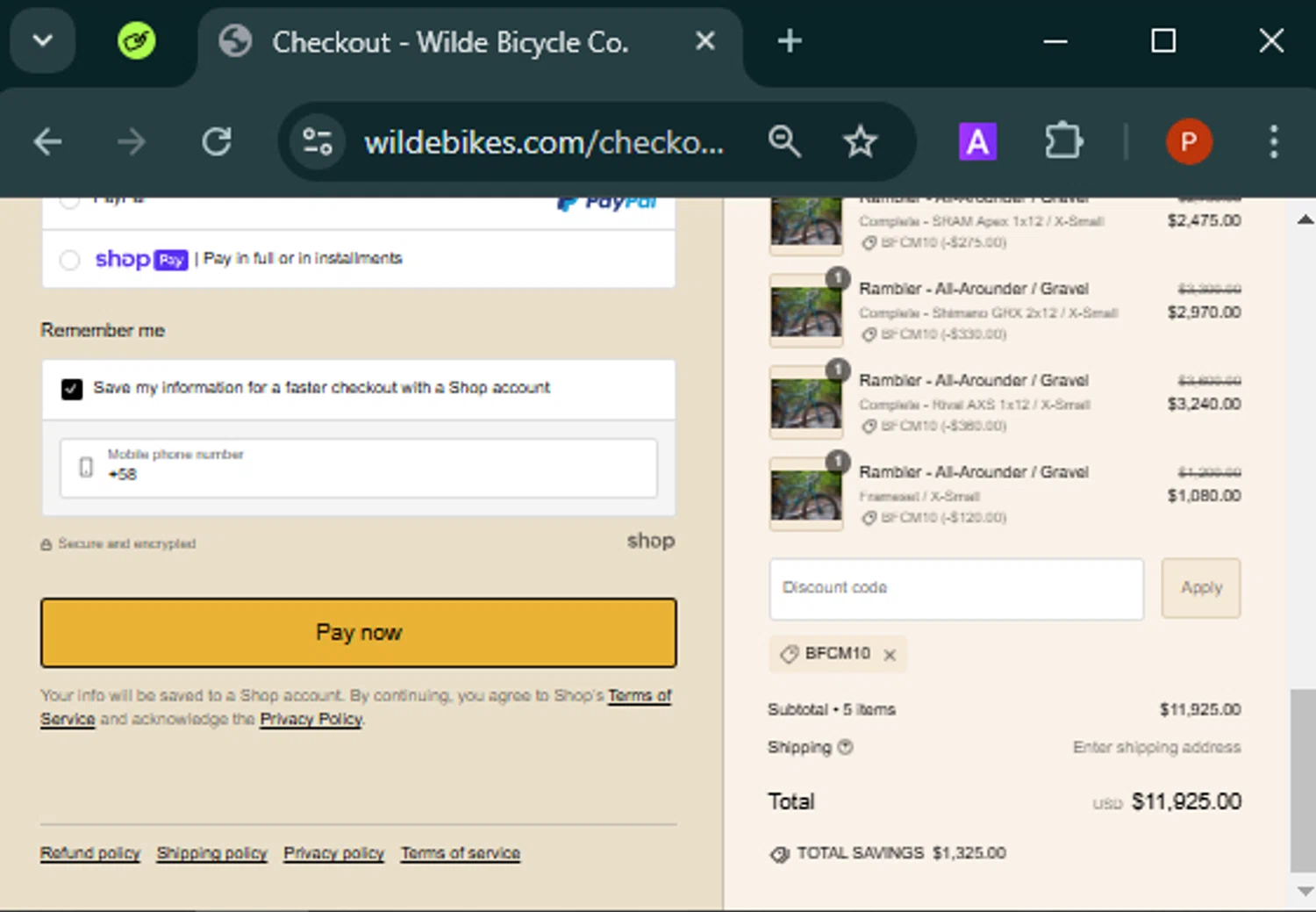Click the Subtotal 5 items label
The height and width of the screenshot is (912, 1316).
point(832,709)
